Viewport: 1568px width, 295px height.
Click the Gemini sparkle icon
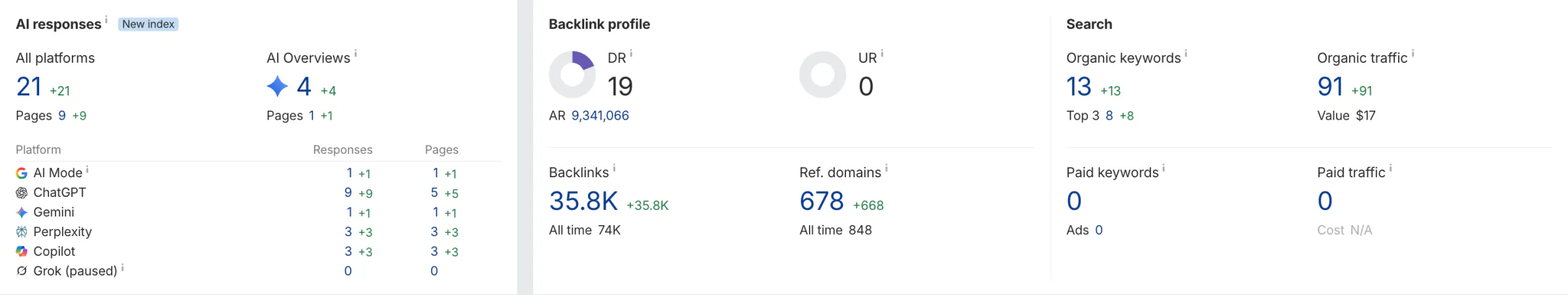[22, 213]
